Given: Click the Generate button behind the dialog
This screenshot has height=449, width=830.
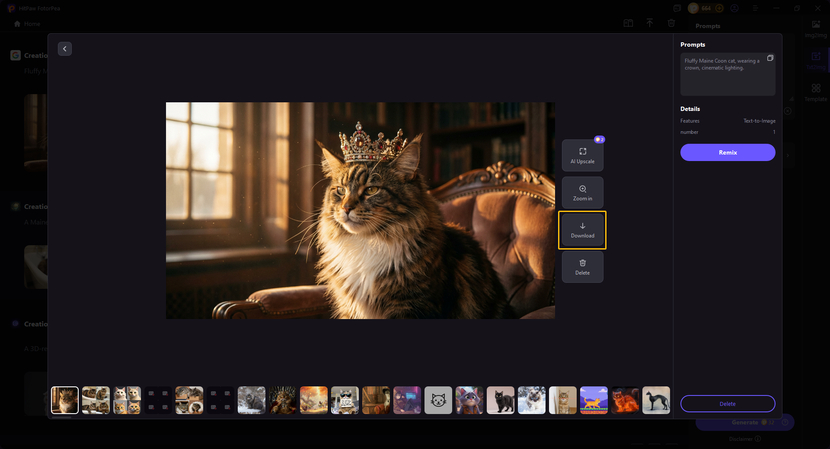Looking at the screenshot, I should [745, 422].
